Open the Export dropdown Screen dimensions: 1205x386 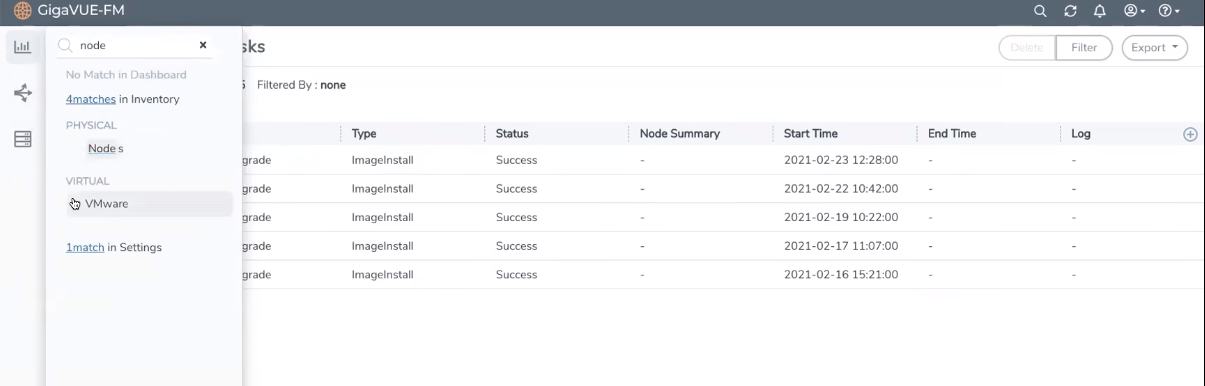coord(1155,47)
